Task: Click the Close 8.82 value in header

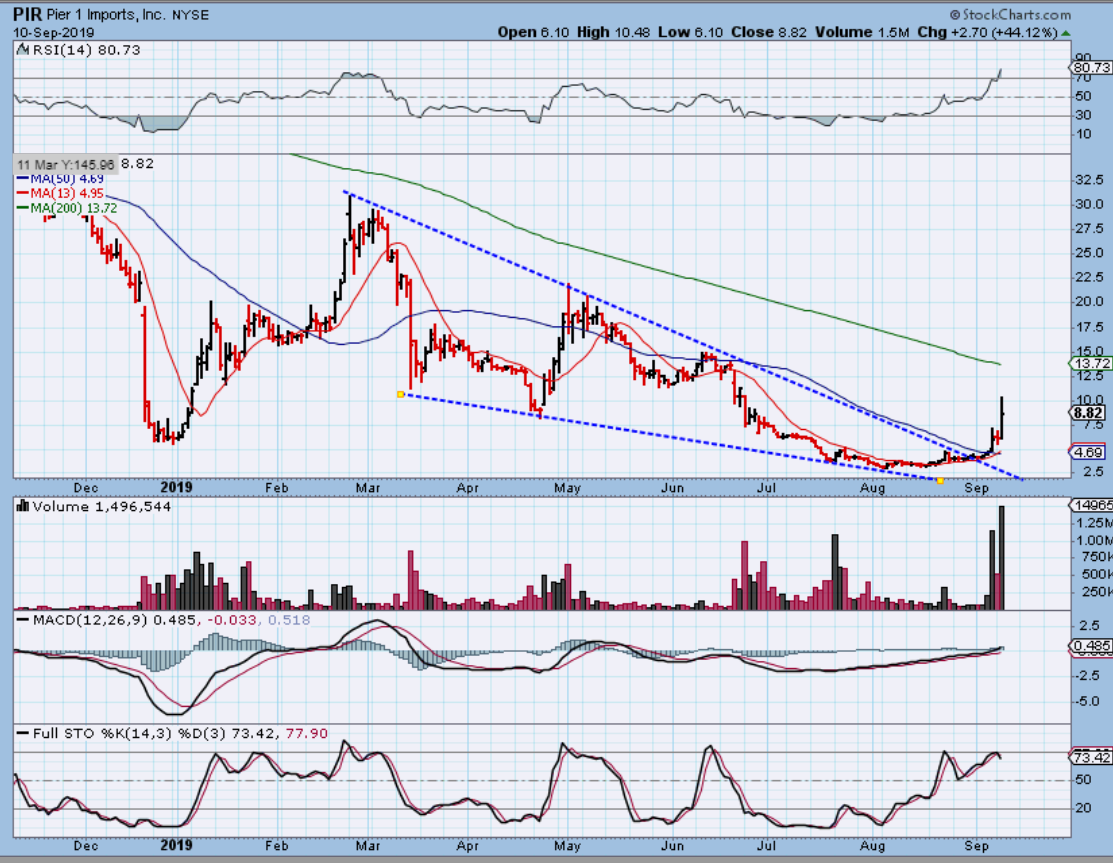Action: pyautogui.click(x=769, y=32)
